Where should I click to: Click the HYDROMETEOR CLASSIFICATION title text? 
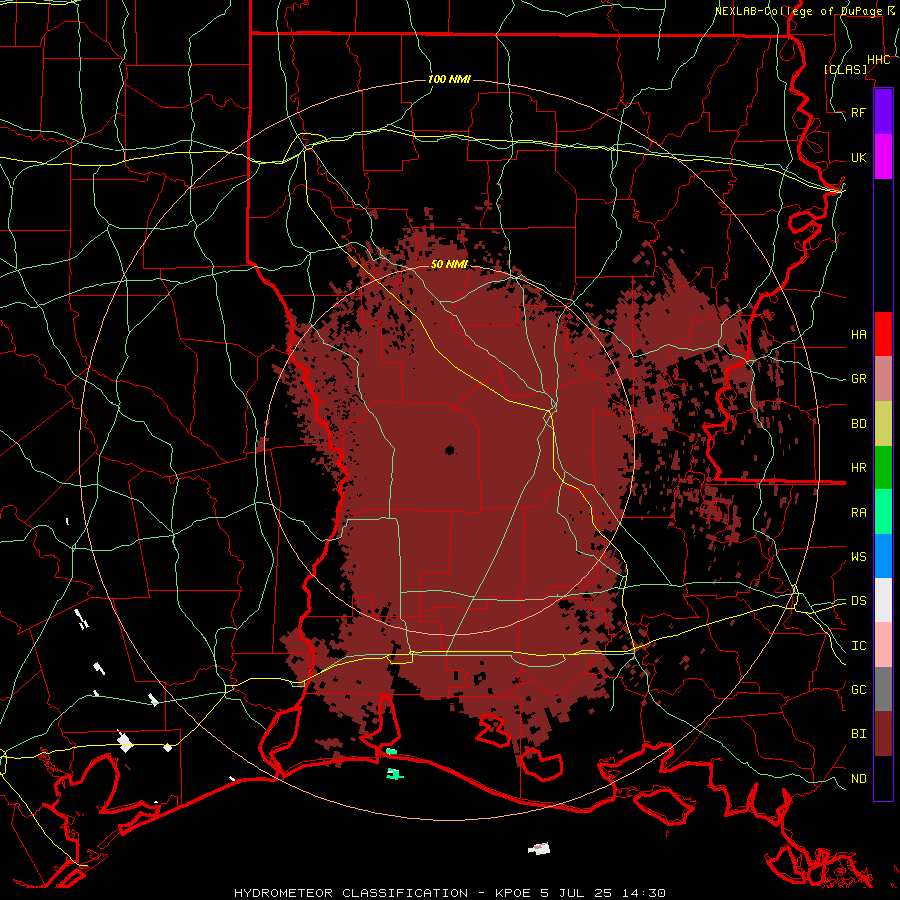(x=351, y=893)
